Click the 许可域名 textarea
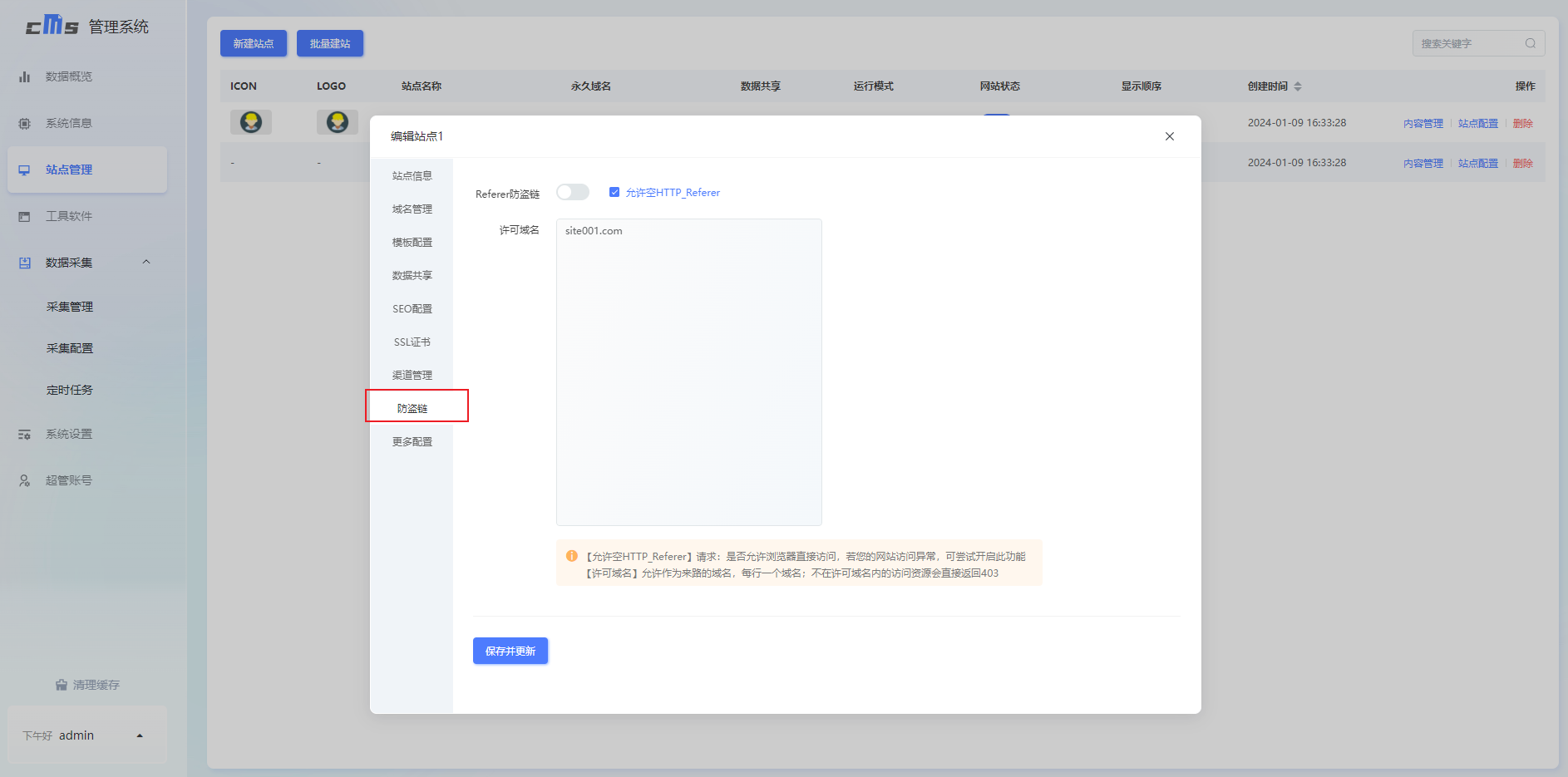This screenshot has width=1568, height=777. 689,372
